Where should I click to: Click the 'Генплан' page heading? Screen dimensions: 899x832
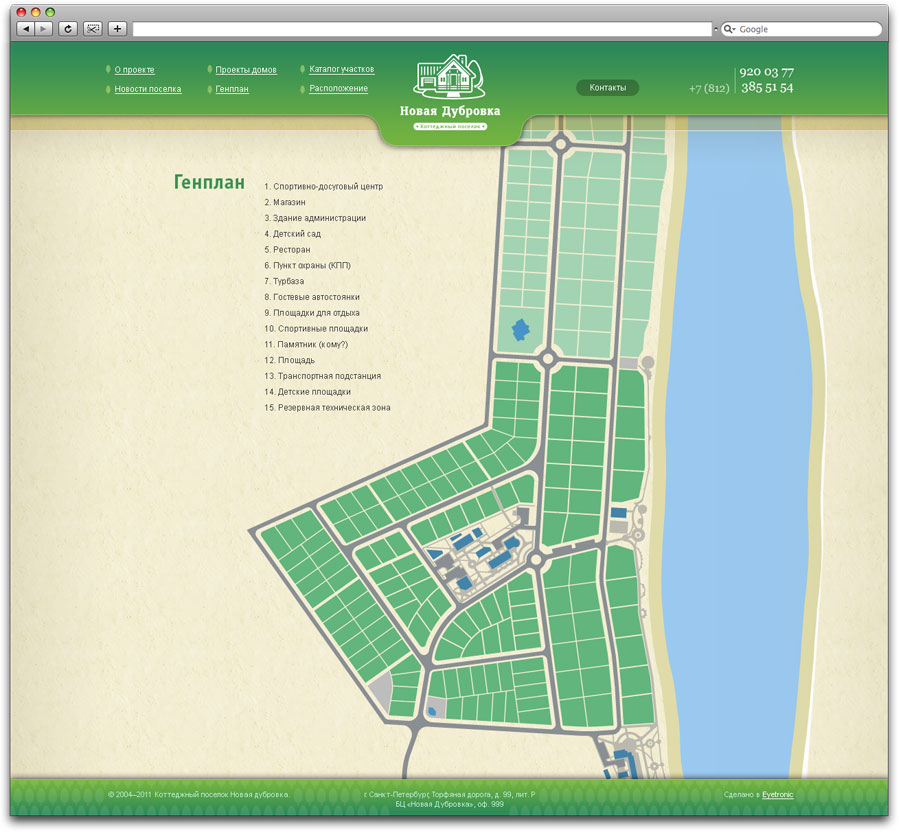[x=209, y=182]
